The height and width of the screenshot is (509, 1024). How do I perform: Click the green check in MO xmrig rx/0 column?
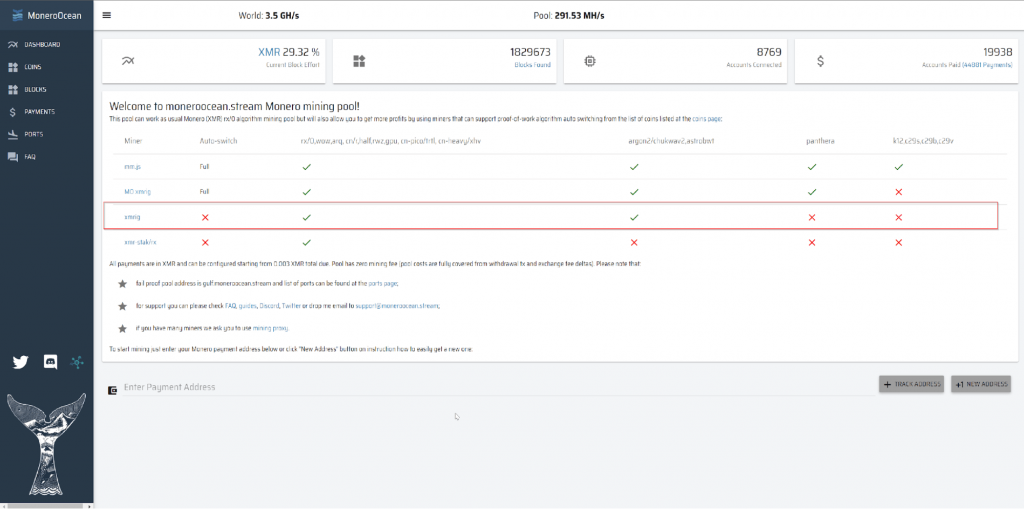[x=306, y=191]
